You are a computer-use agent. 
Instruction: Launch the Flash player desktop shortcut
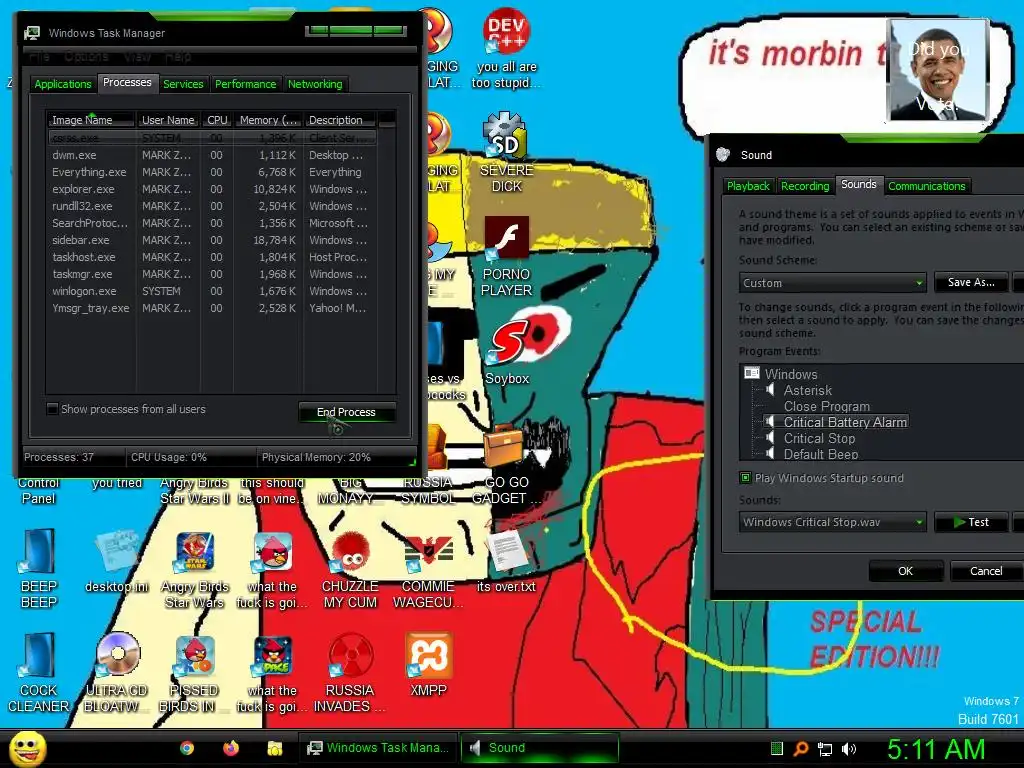pyautogui.click(x=506, y=238)
